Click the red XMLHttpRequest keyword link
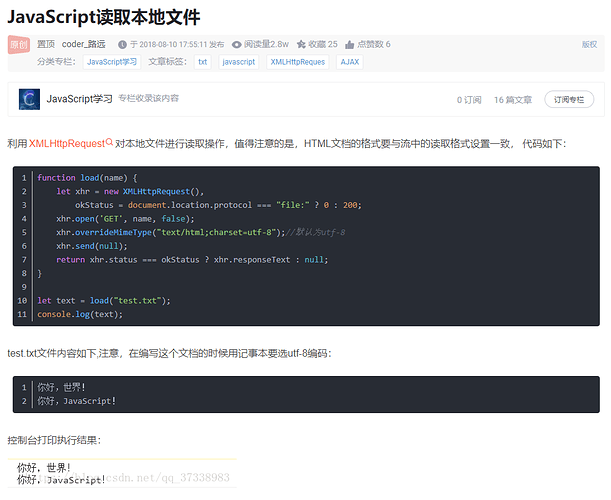The width and height of the screenshot is (611, 500). pyautogui.click(x=67, y=143)
